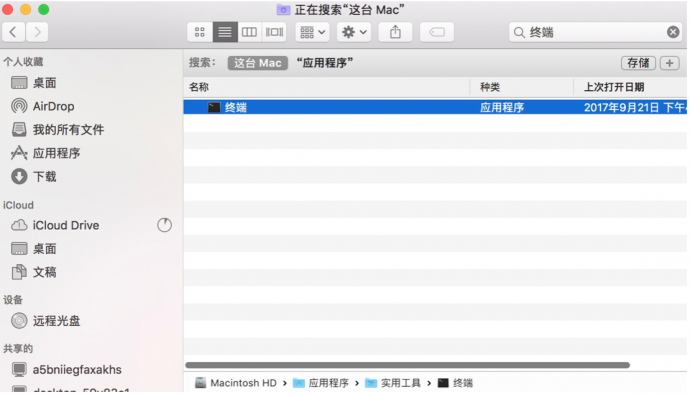Zoom the window with green button

tap(44, 9)
